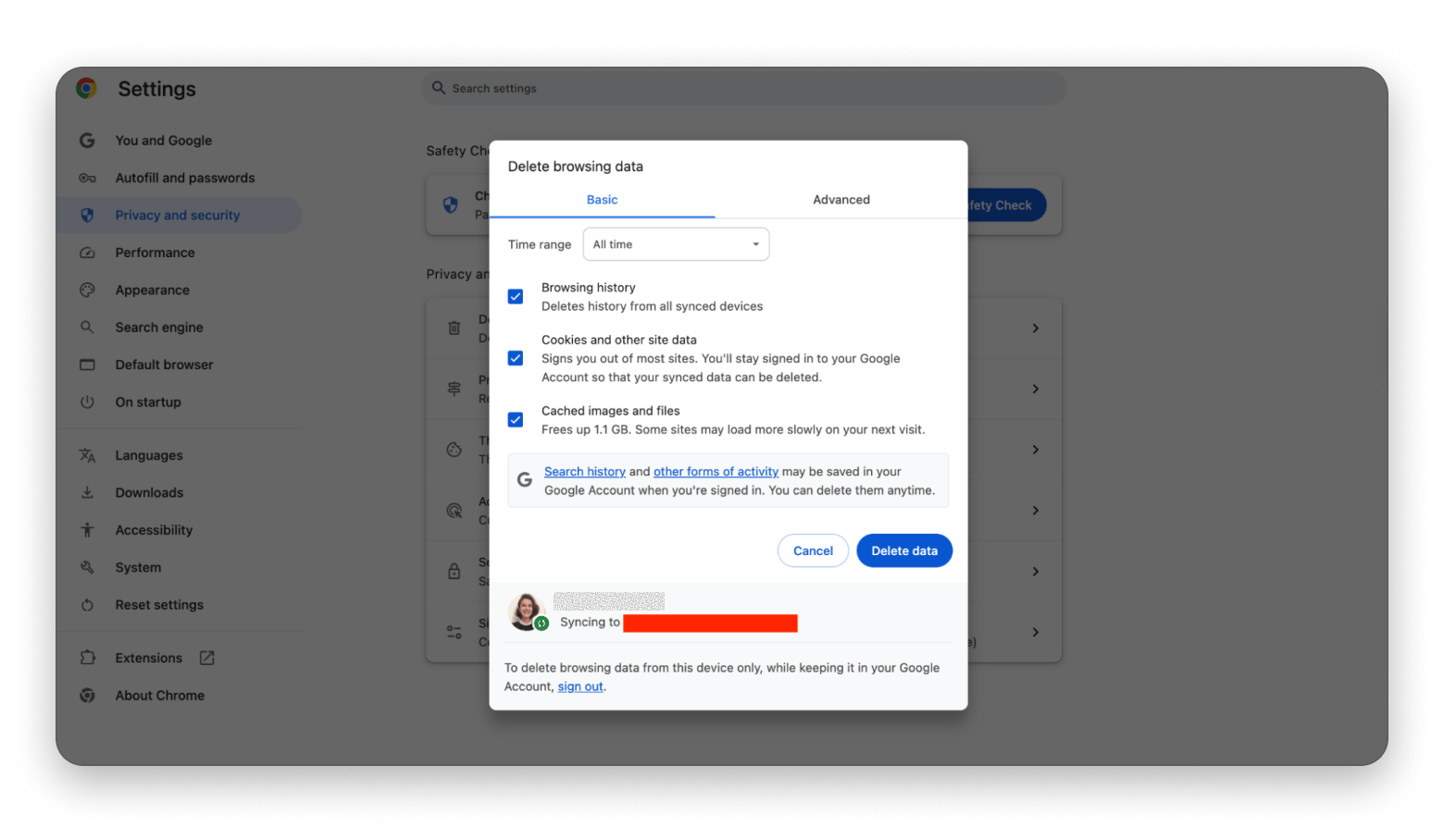
Task: Uncheck Cookies and other site data checkbox
Action: pos(516,358)
